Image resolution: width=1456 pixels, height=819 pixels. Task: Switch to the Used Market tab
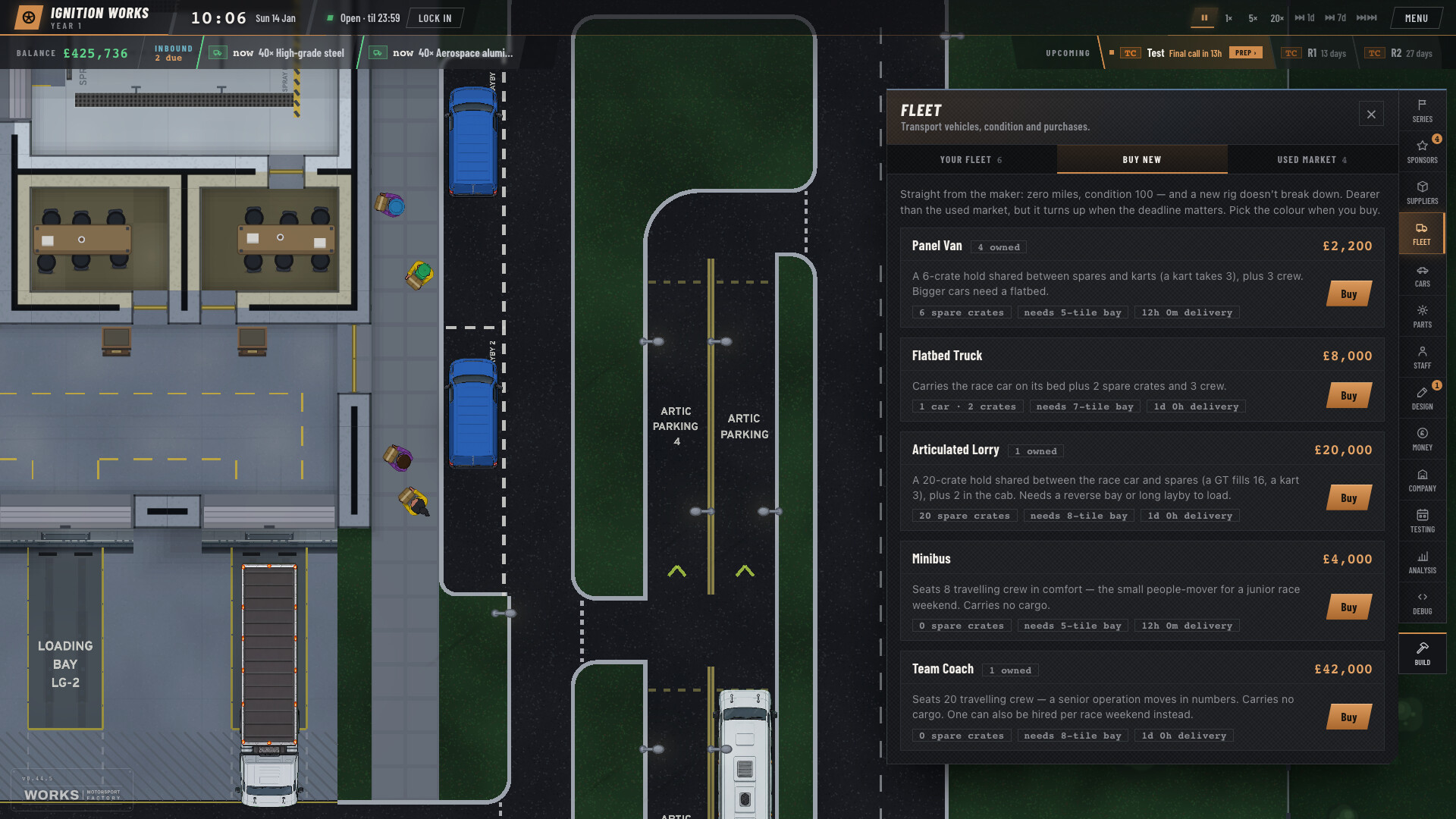coord(1313,159)
